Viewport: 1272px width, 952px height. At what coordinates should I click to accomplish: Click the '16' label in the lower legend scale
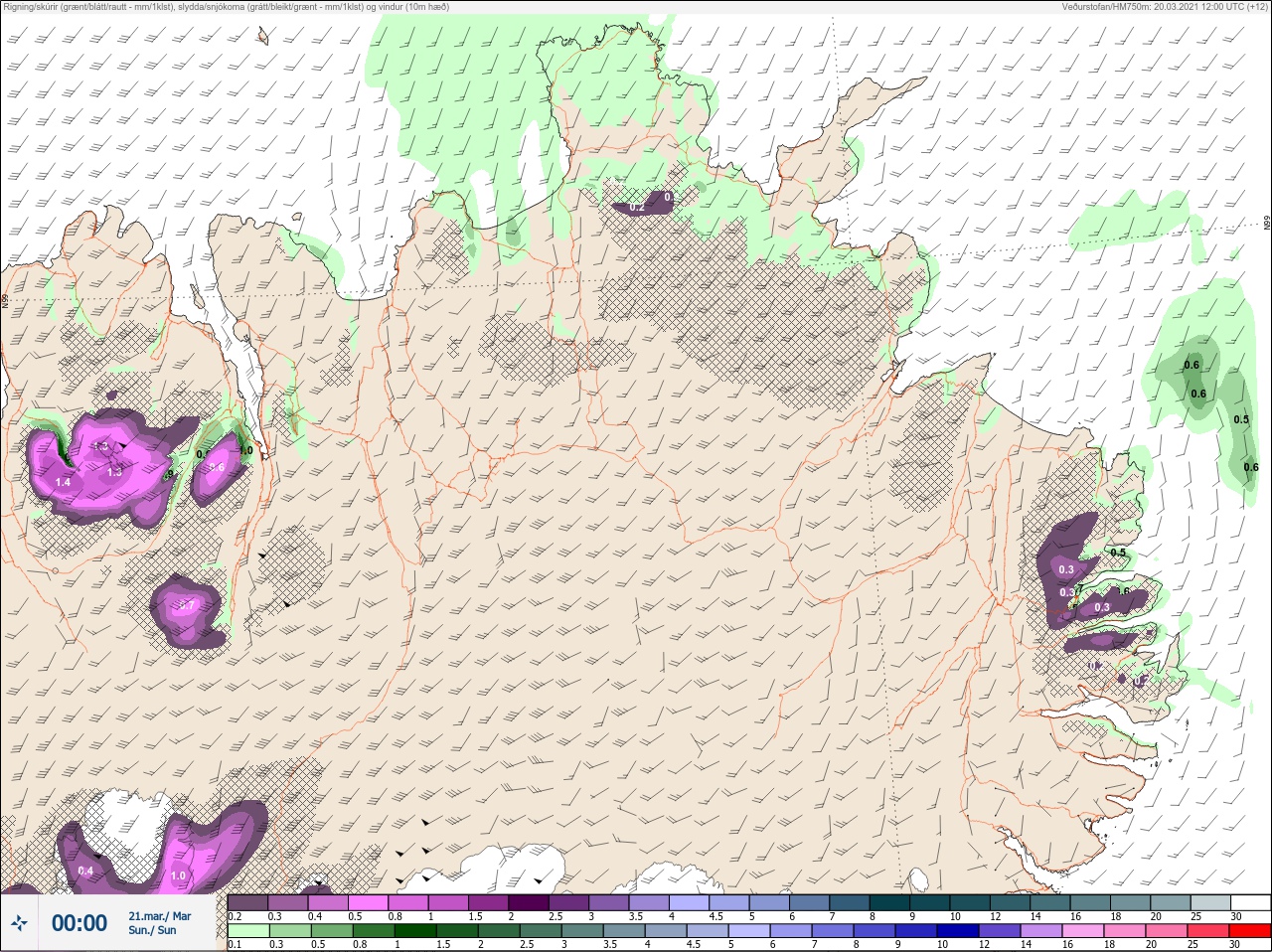pos(1068,944)
